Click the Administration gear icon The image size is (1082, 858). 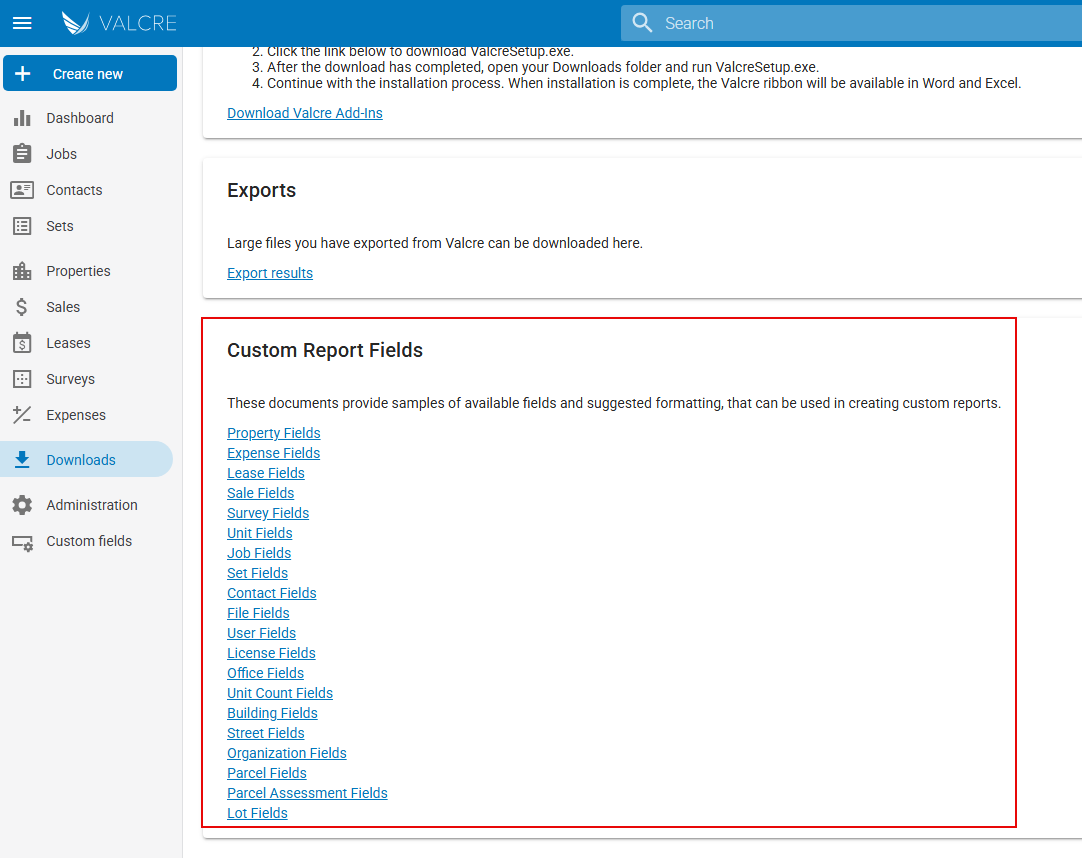[22, 505]
